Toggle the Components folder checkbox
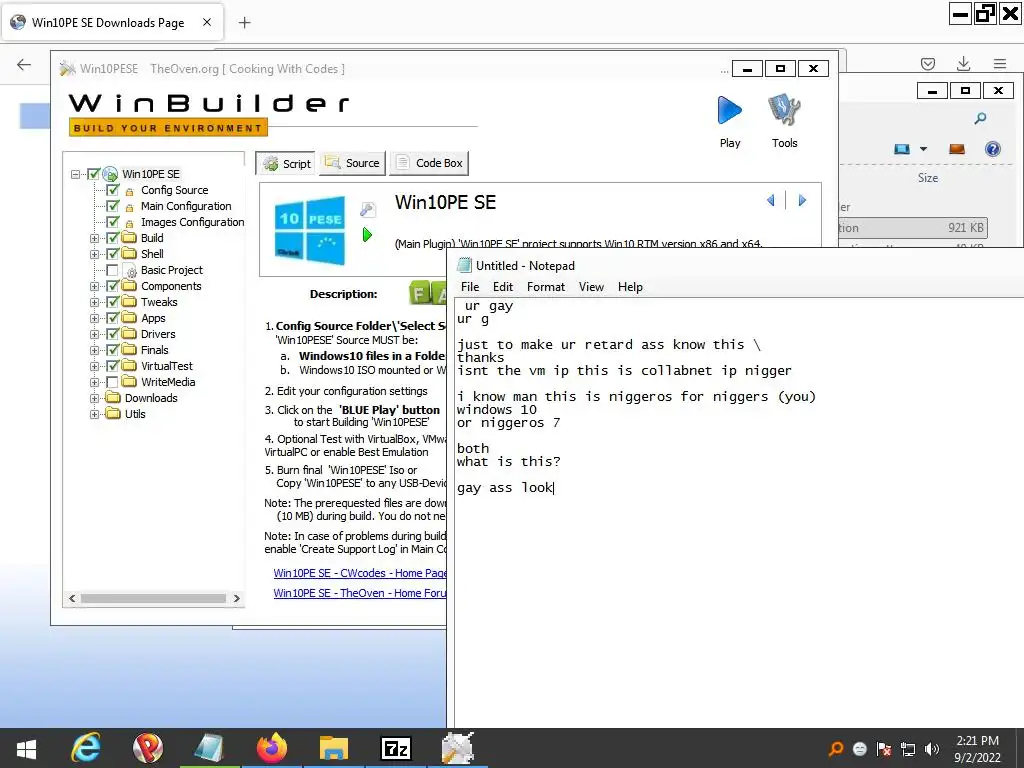1024x768 pixels. 112,286
